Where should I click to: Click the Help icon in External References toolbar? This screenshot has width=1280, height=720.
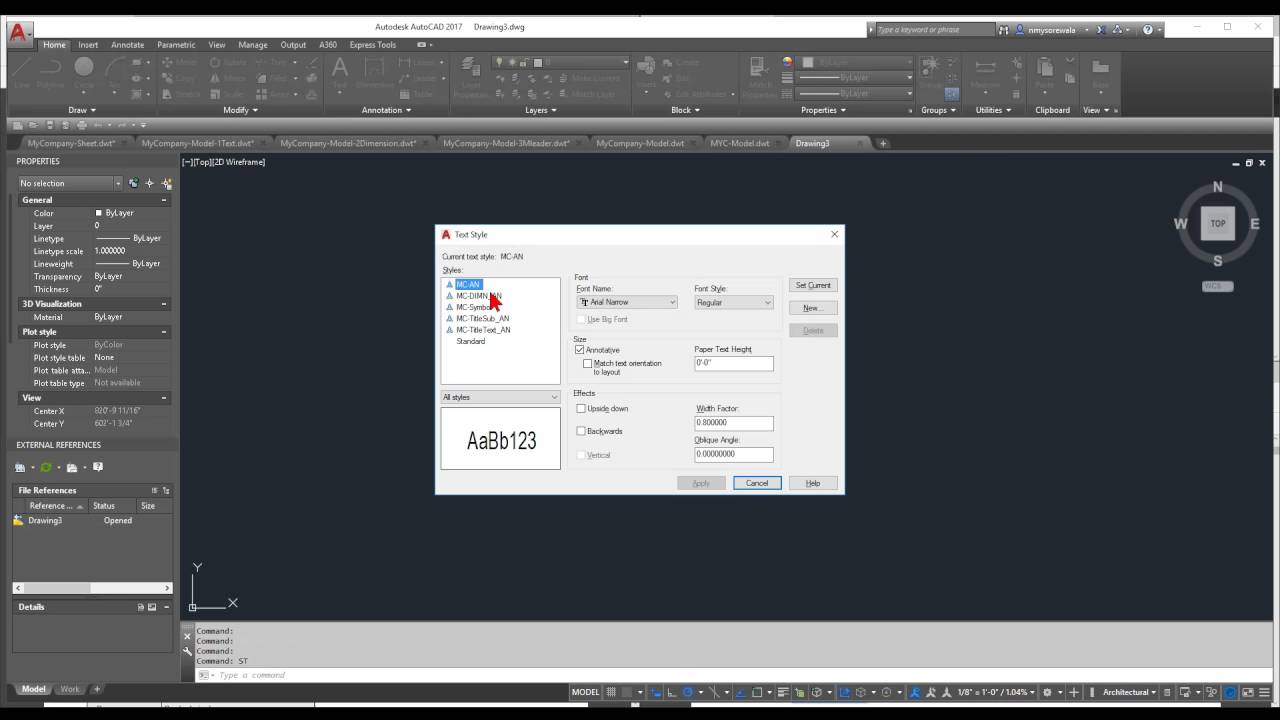click(x=98, y=467)
